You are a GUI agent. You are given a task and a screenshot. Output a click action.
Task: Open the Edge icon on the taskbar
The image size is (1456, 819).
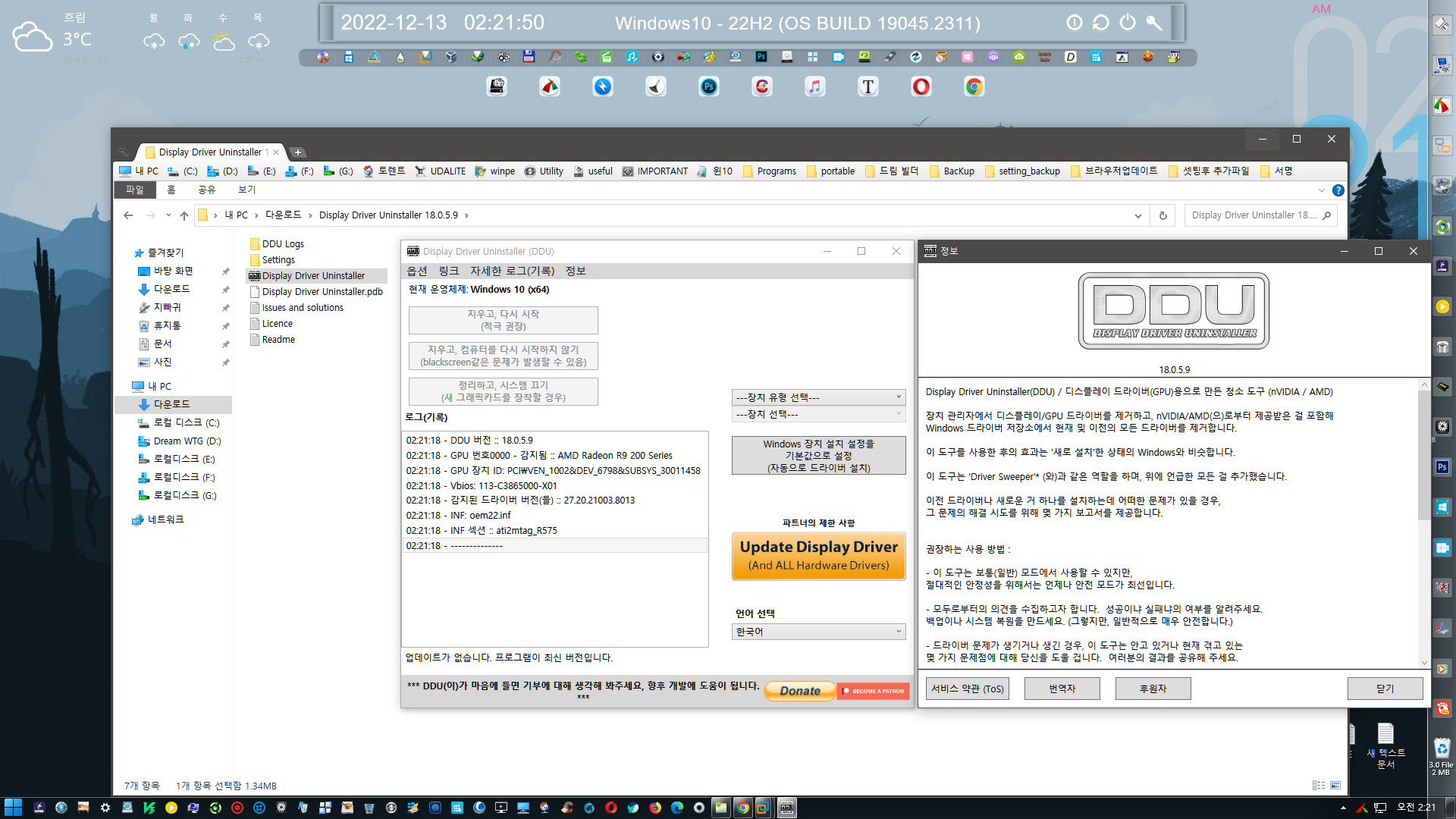(x=676, y=808)
